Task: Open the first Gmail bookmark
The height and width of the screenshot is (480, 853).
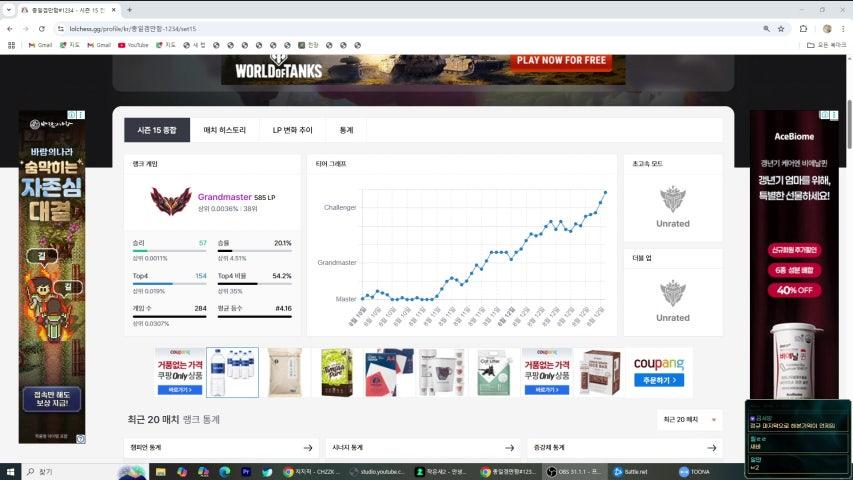Action: 40,45
